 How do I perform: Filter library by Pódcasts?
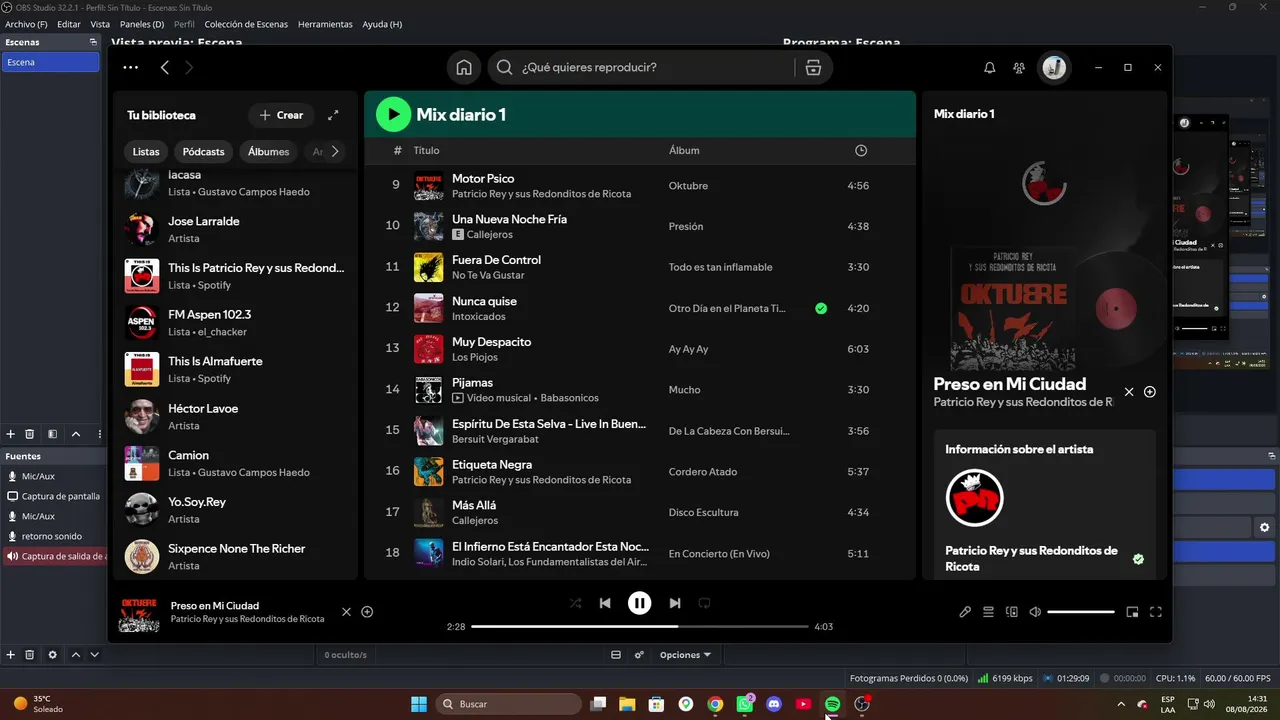tap(204, 152)
